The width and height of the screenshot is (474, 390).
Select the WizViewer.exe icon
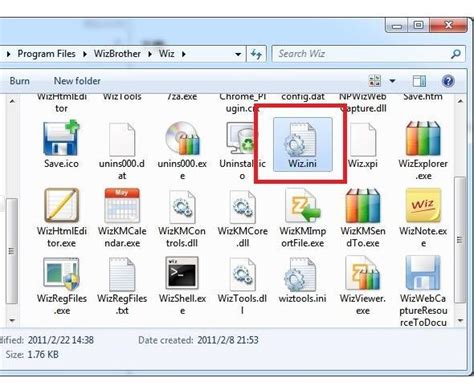click(x=363, y=273)
